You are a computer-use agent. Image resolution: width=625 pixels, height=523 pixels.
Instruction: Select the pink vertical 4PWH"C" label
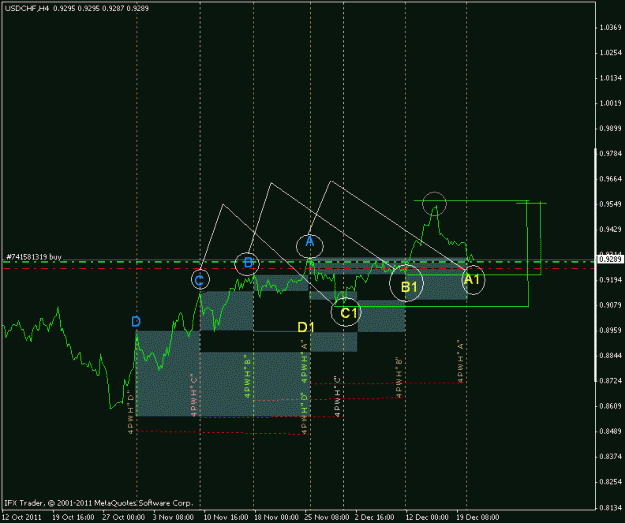tap(194, 395)
